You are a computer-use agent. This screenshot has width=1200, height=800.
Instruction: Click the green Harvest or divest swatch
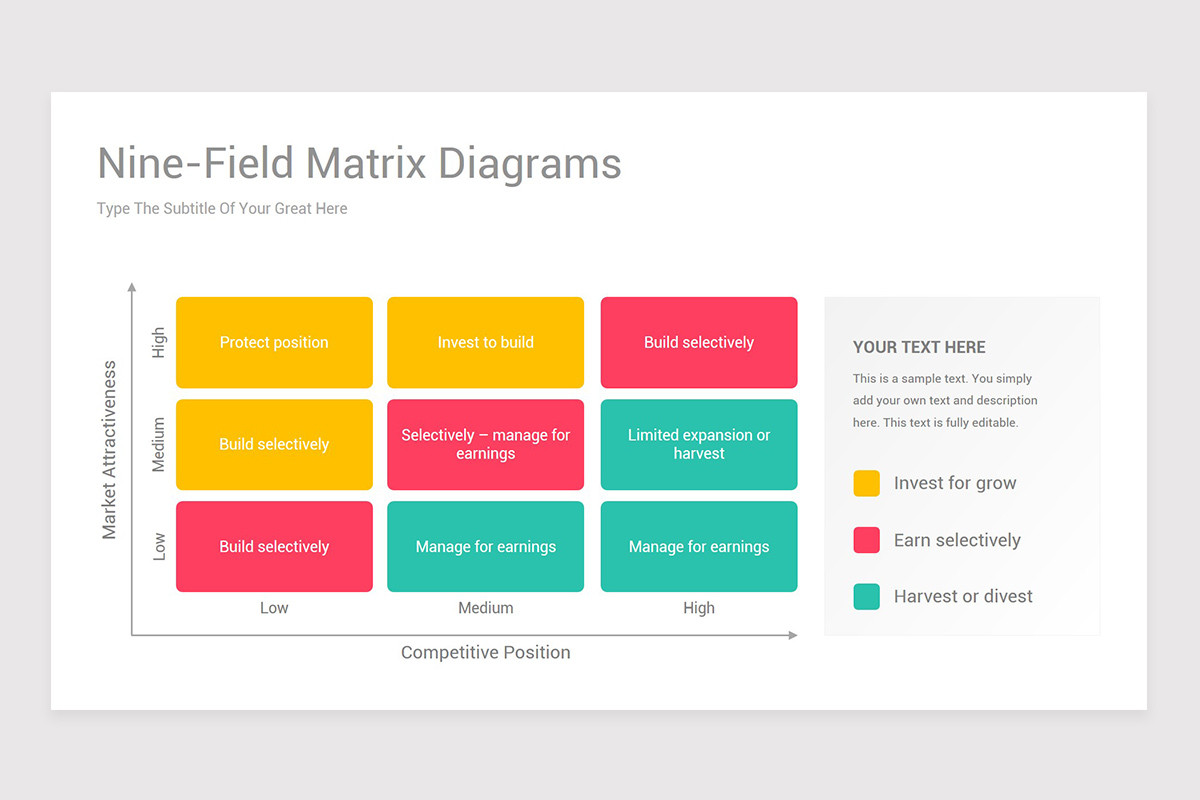tap(866, 595)
